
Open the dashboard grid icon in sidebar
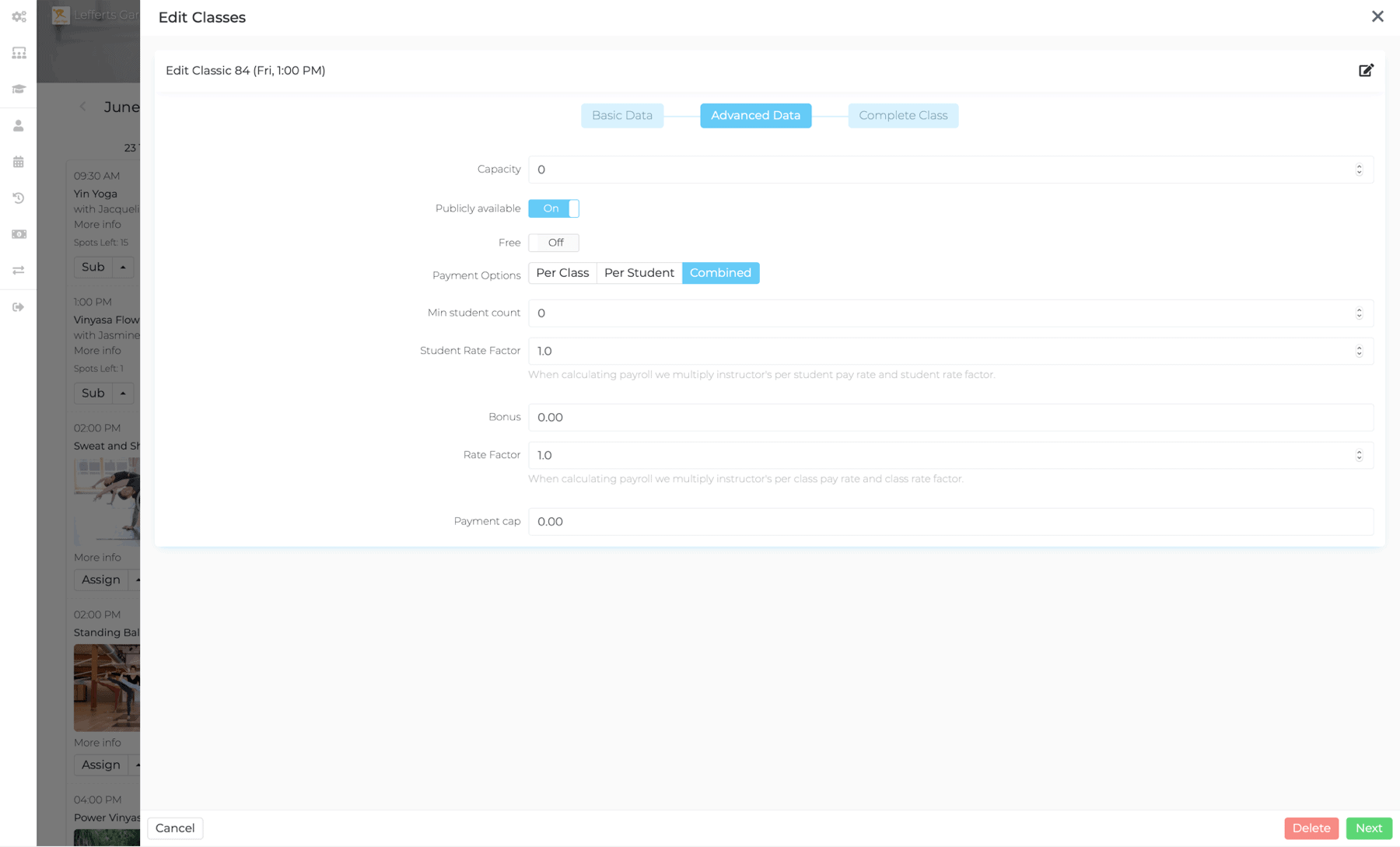pyautogui.click(x=19, y=53)
